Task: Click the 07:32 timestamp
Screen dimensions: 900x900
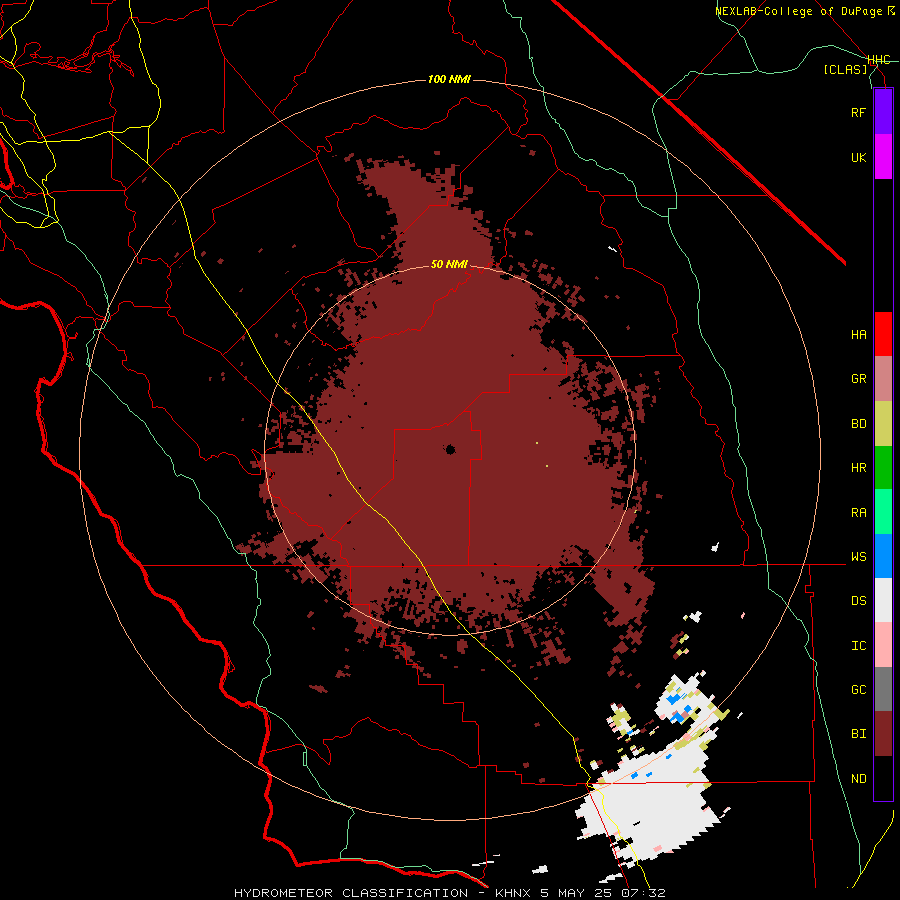Action: pyautogui.click(x=642, y=893)
